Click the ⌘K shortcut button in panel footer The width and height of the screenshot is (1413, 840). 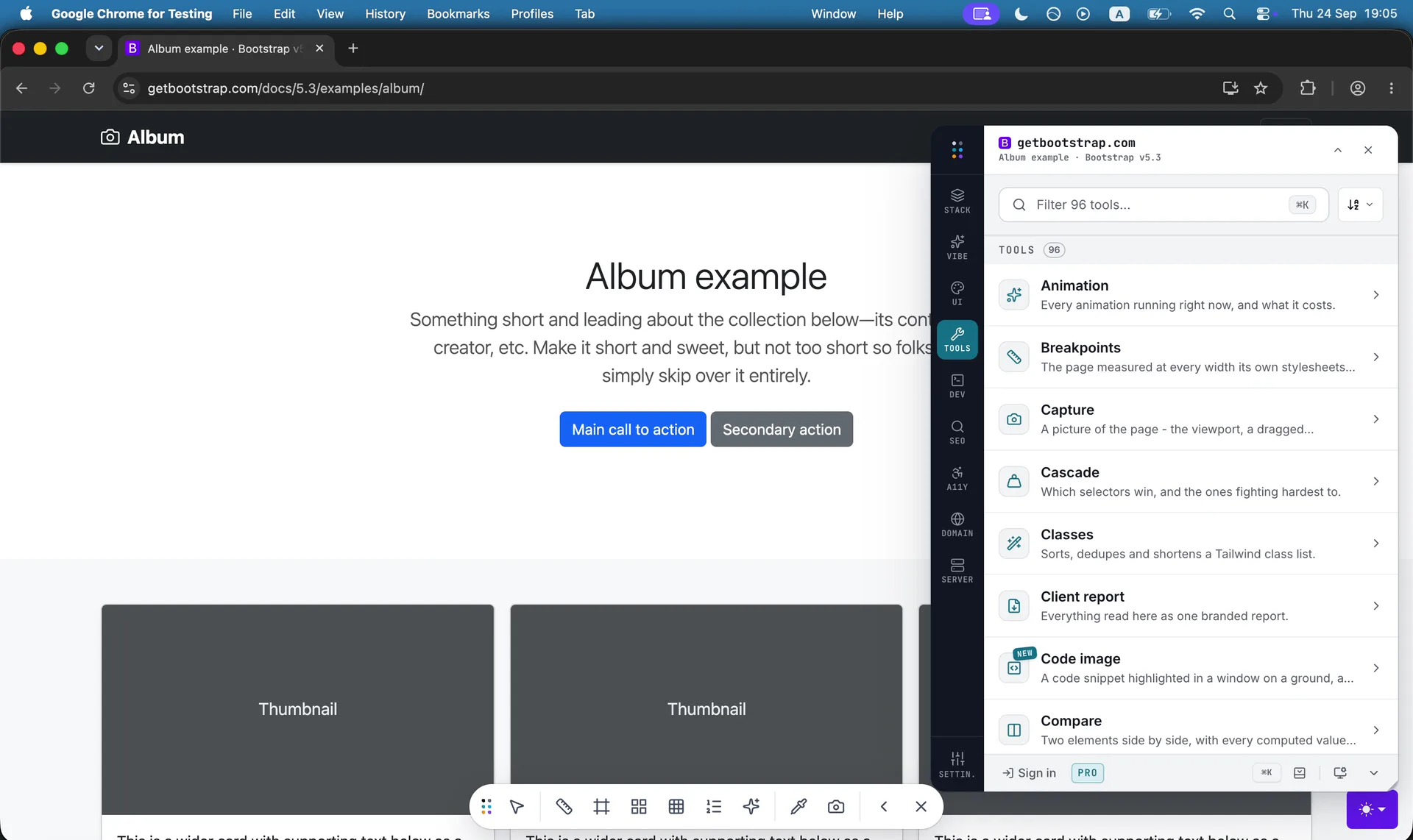click(1266, 773)
